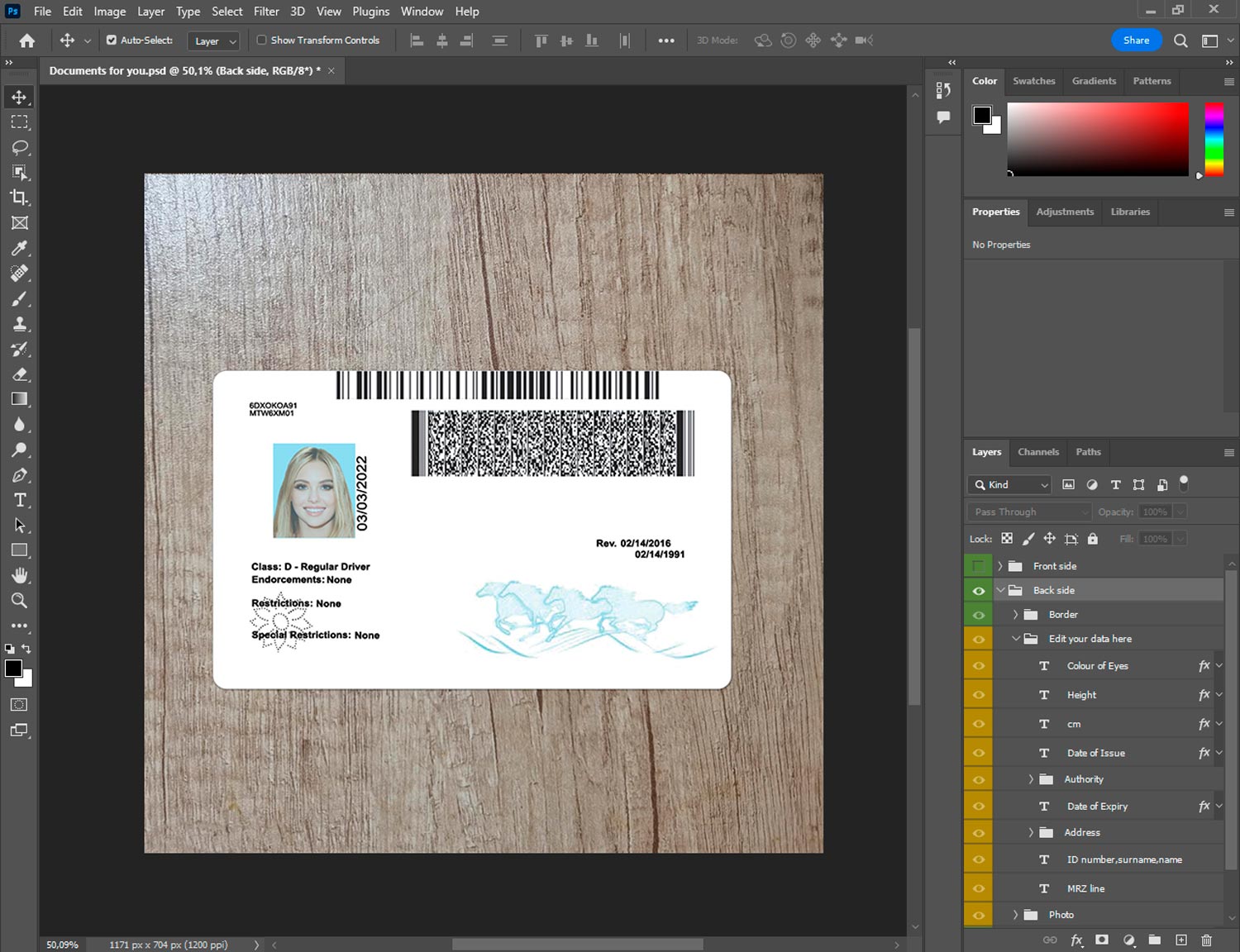The width and height of the screenshot is (1240, 952).
Task: Activate the Horizontal Type tool
Action: pos(20,500)
